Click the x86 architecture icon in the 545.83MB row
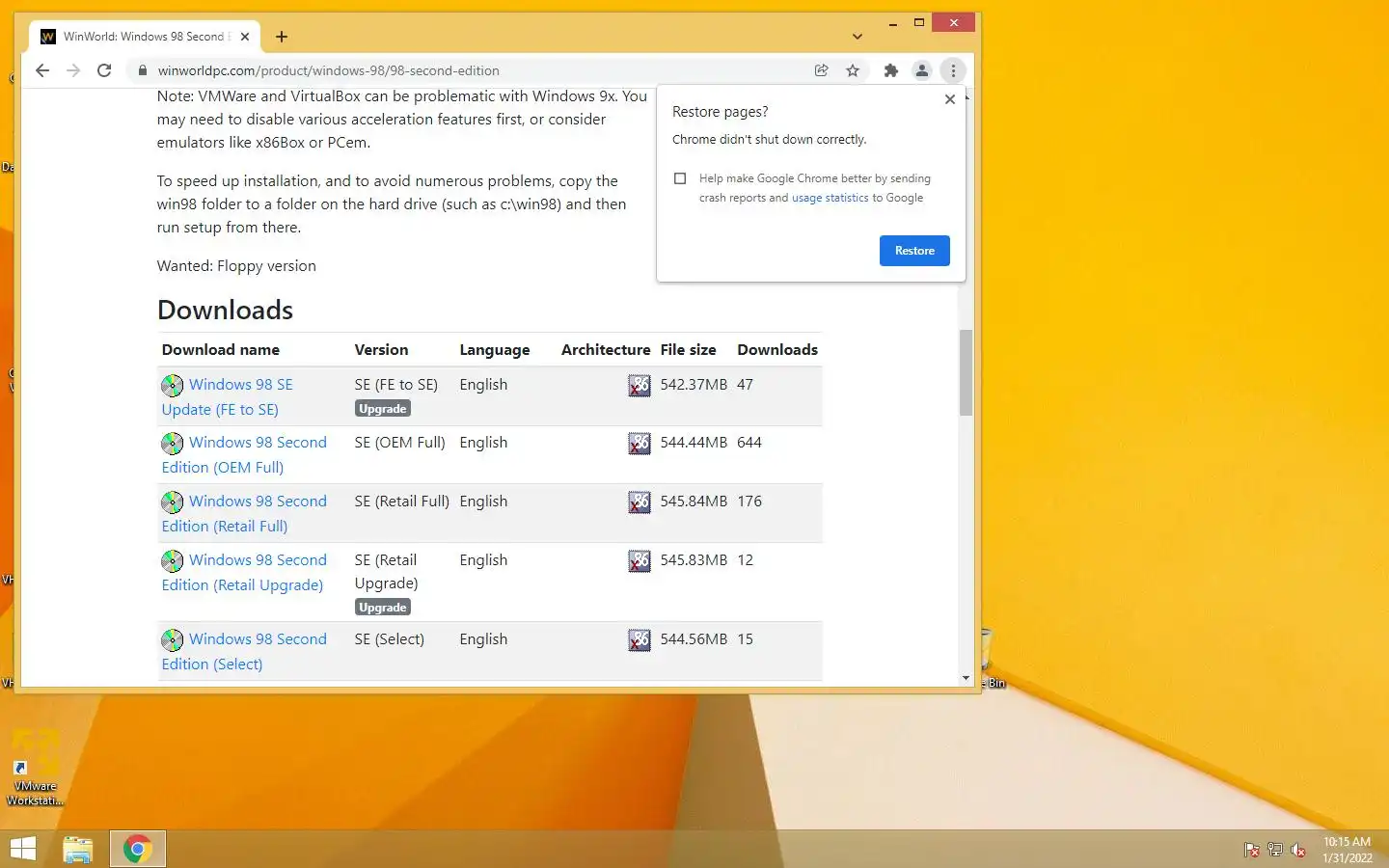Viewport: 1389px width, 868px height. coord(640,561)
